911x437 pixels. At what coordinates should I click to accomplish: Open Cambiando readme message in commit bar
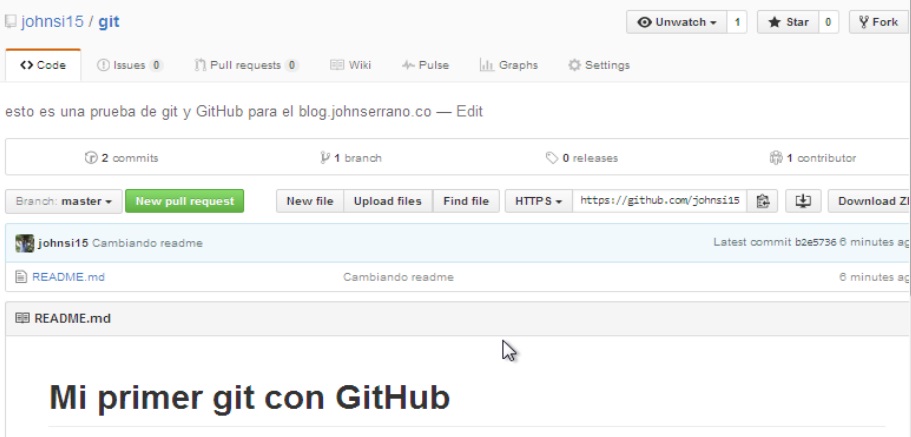[148, 243]
